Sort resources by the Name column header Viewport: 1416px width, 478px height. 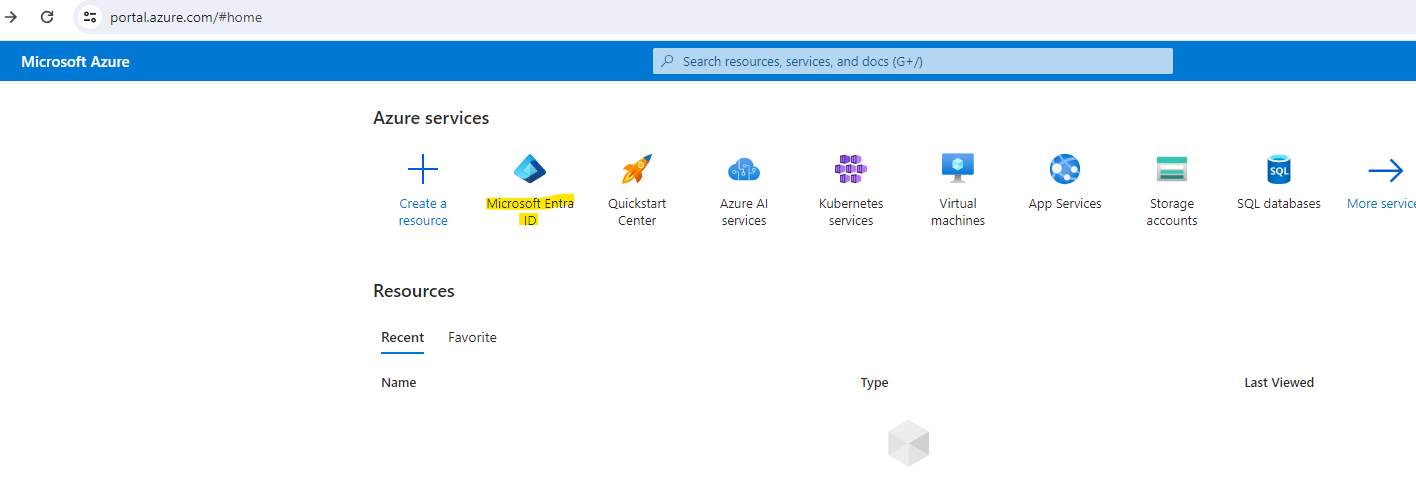[x=398, y=383]
